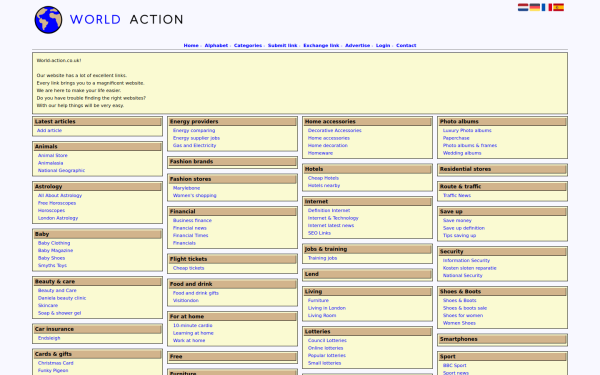Open the Luxury Photo albums link
Image resolution: width=600 pixels, height=375 pixels.
tap(467, 130)
